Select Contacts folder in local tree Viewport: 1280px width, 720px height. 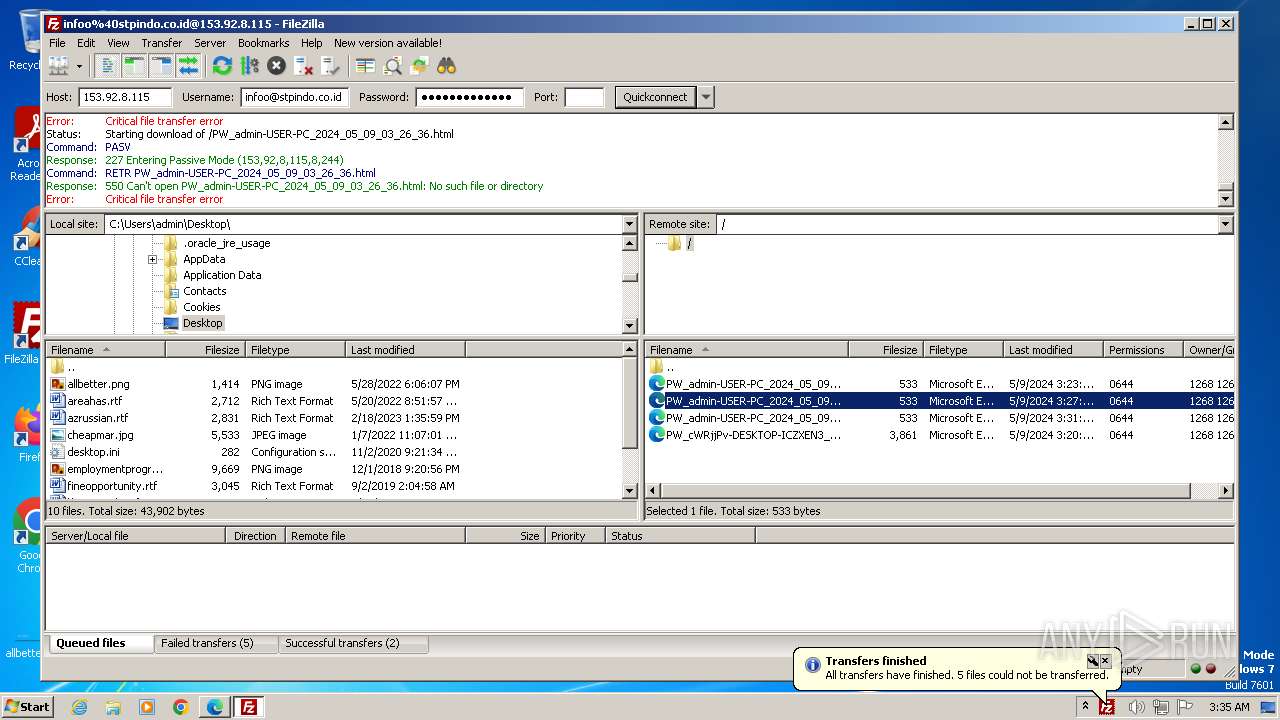tap(204, 291)
